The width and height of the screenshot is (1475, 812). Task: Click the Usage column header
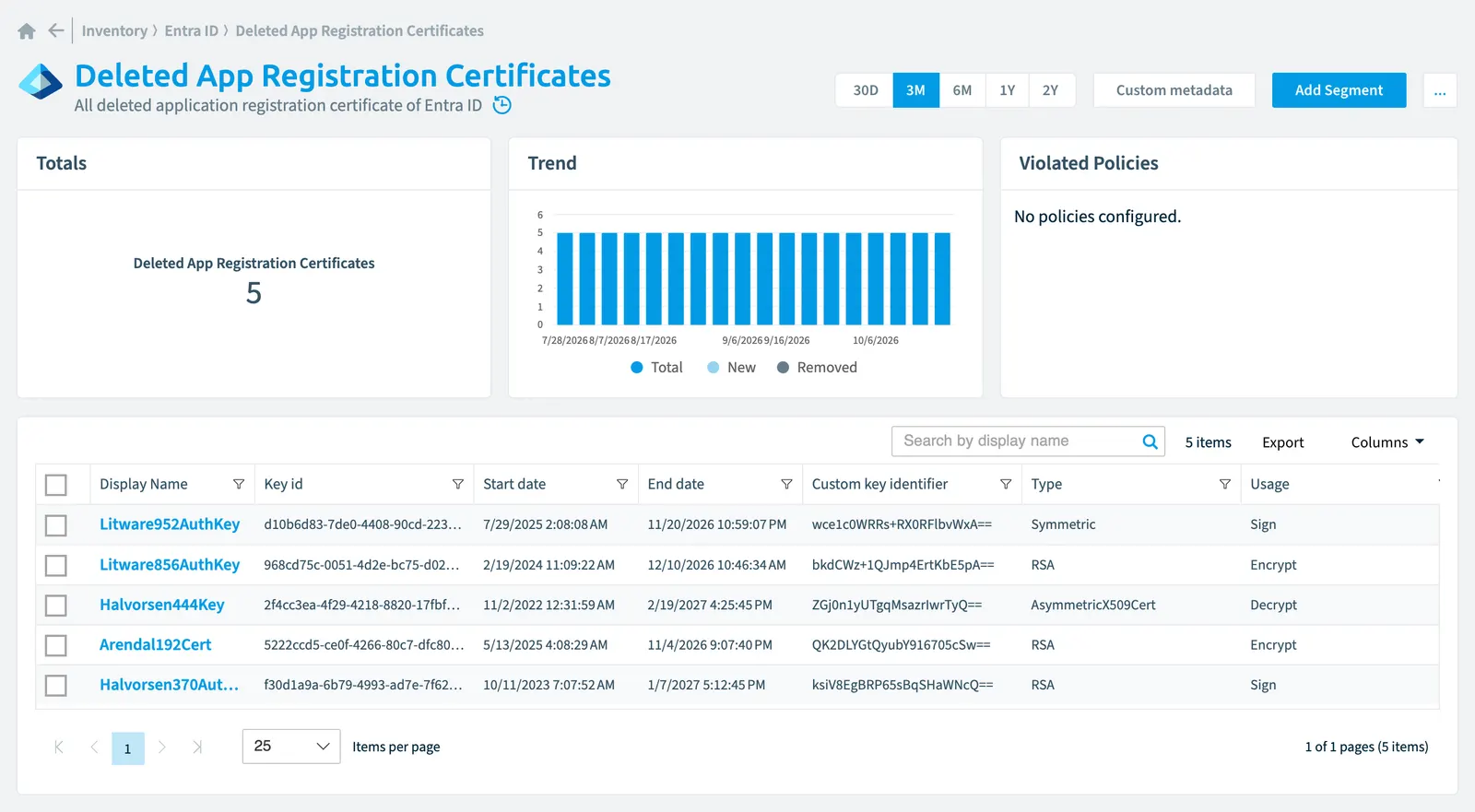click(x=1269, y=484)
